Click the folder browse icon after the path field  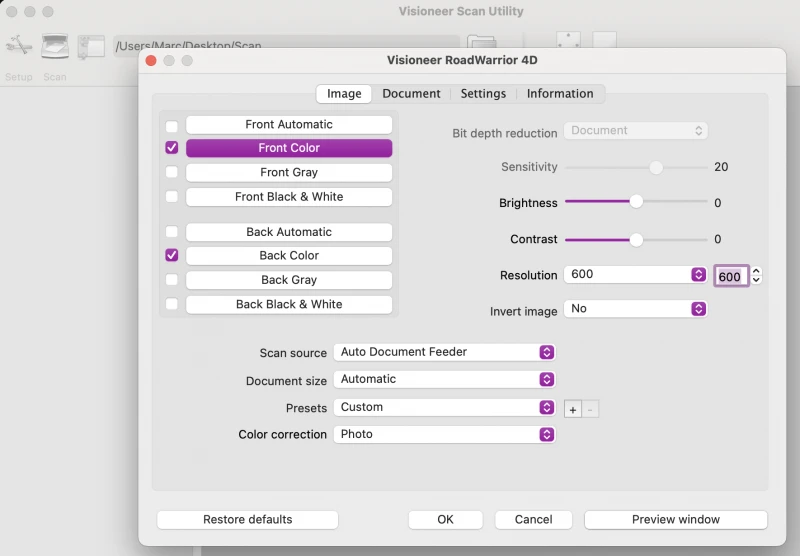click(x=481, y=42)
